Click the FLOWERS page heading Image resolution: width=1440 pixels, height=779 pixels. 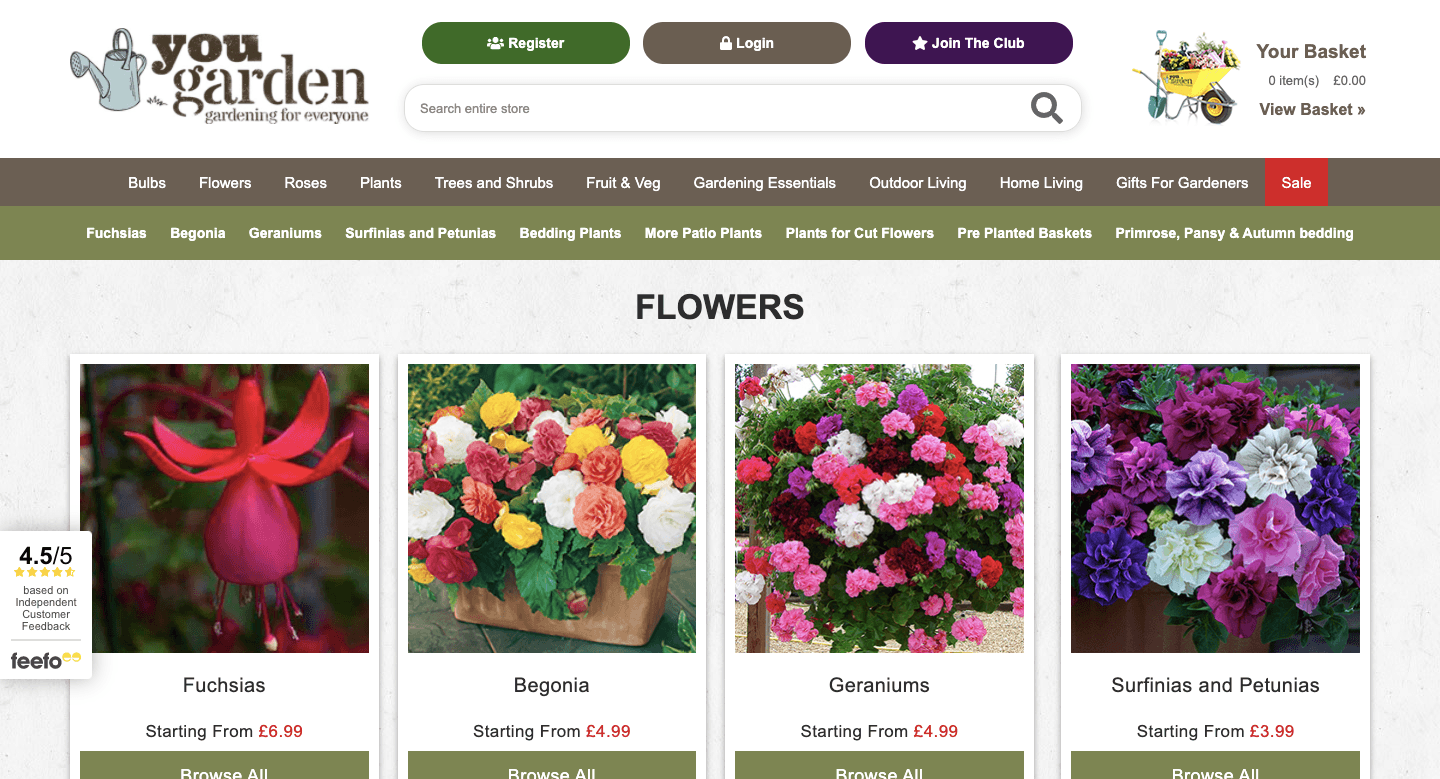pos(720,307)
